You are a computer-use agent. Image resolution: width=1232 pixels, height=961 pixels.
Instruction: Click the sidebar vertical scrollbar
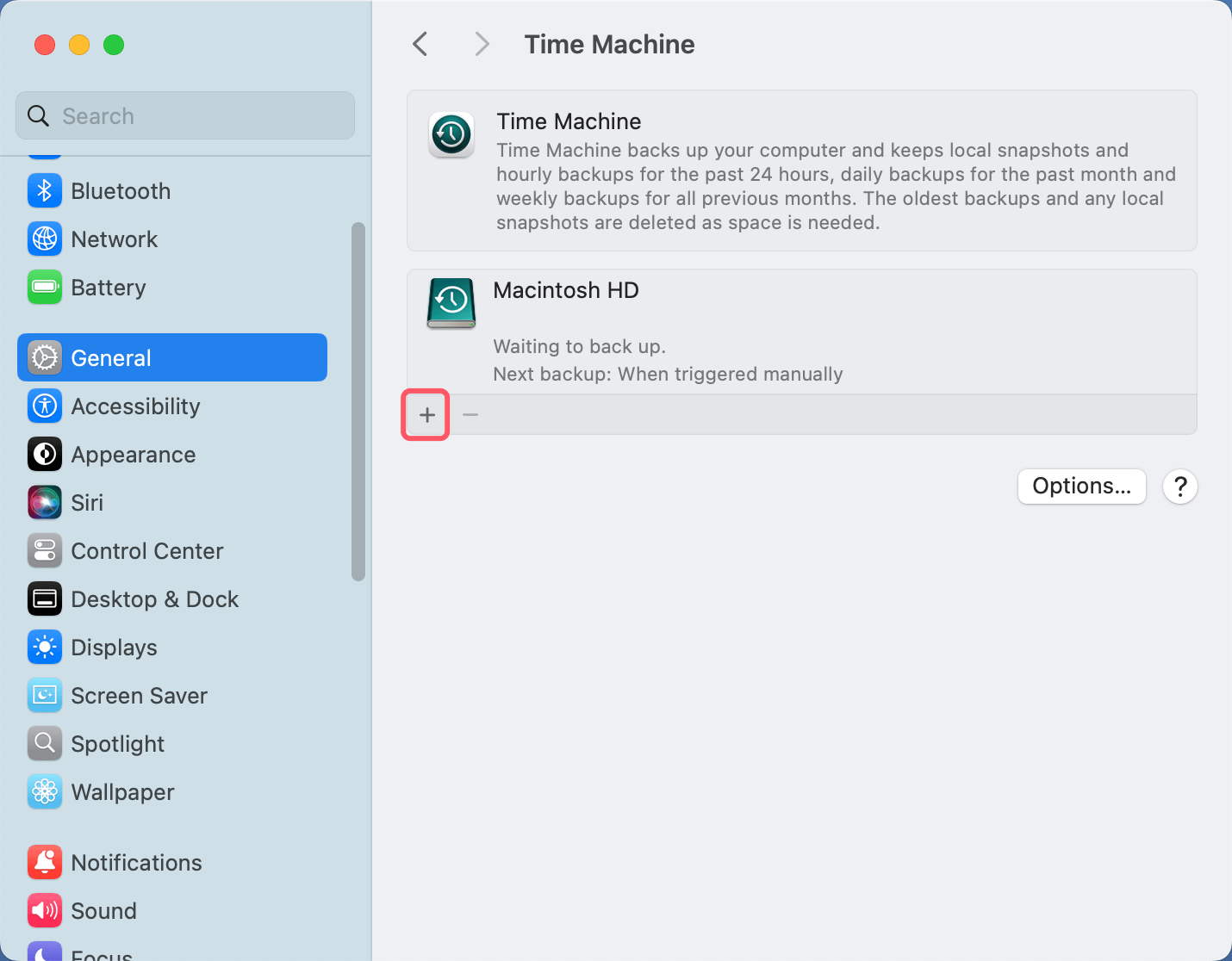(358, 401)
